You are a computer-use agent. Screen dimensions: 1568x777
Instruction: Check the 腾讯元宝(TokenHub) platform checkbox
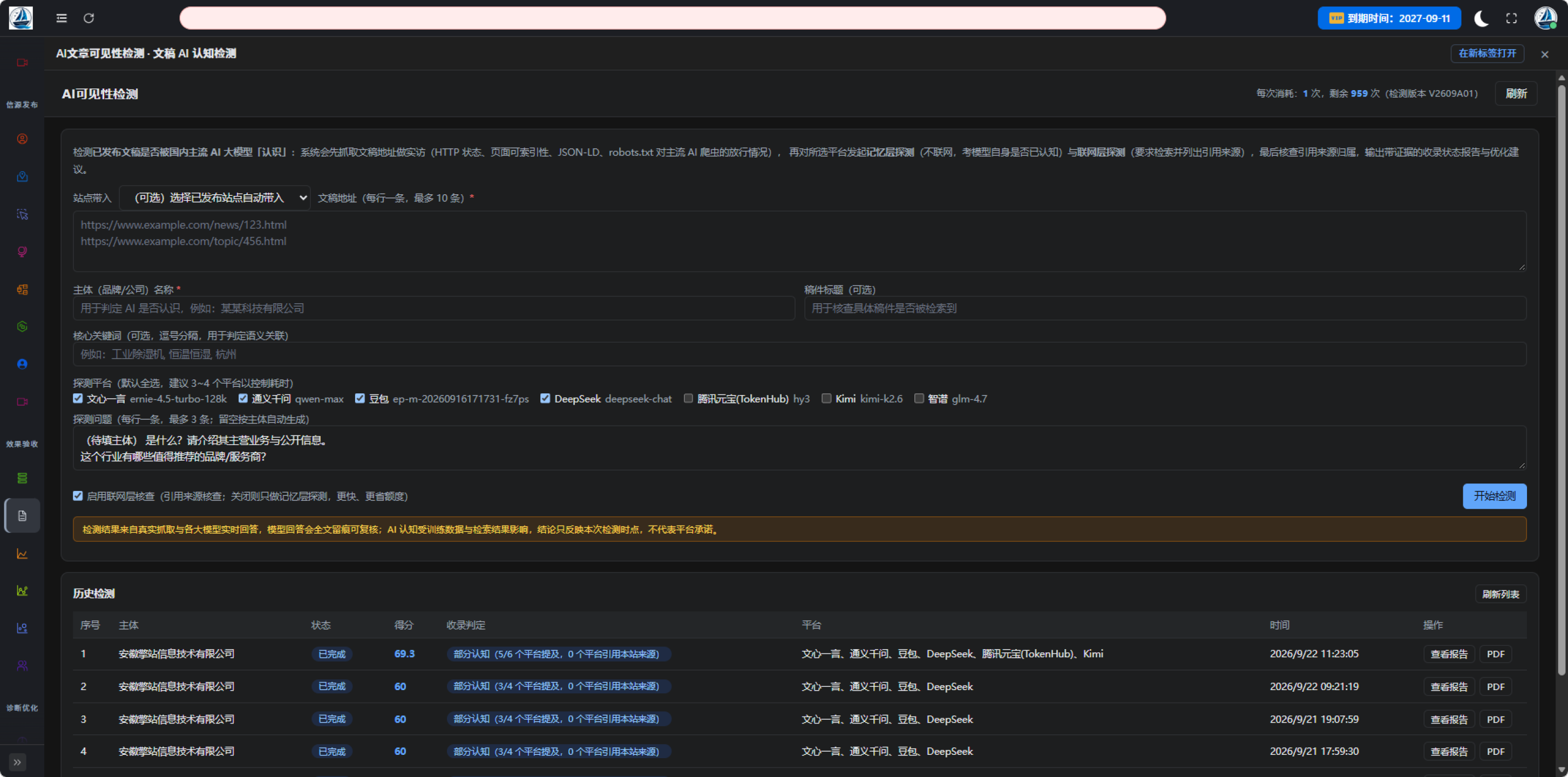pyautogui.click(x=688, y=398)
